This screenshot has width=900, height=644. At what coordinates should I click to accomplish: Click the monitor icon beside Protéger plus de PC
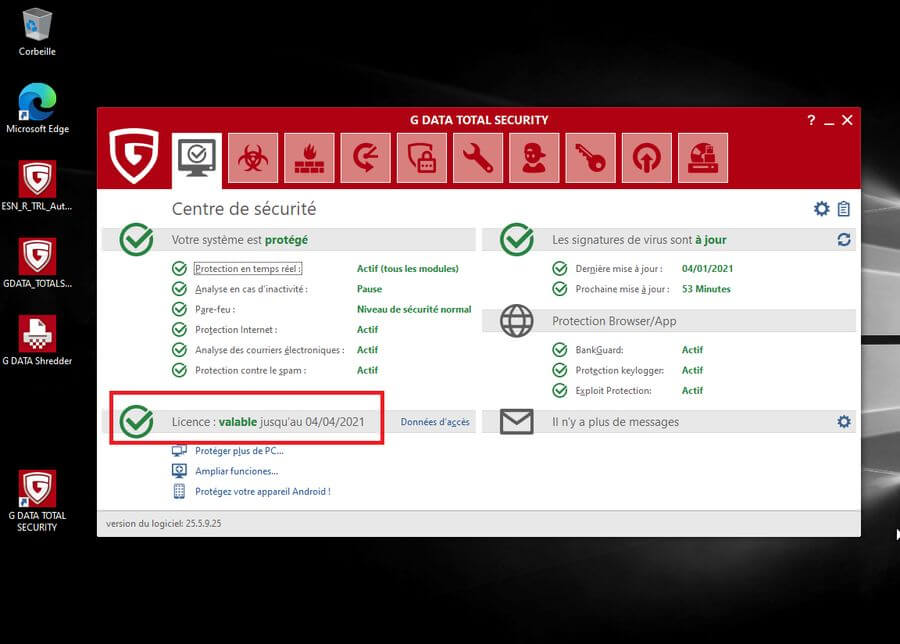point(179,451)
